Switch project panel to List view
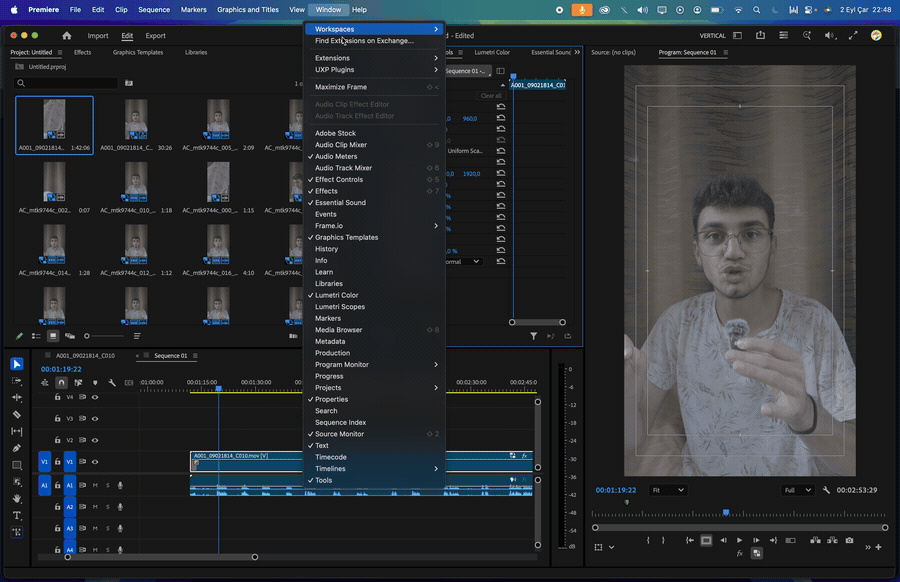Screen dimensions: 900x582 [36, 336]
